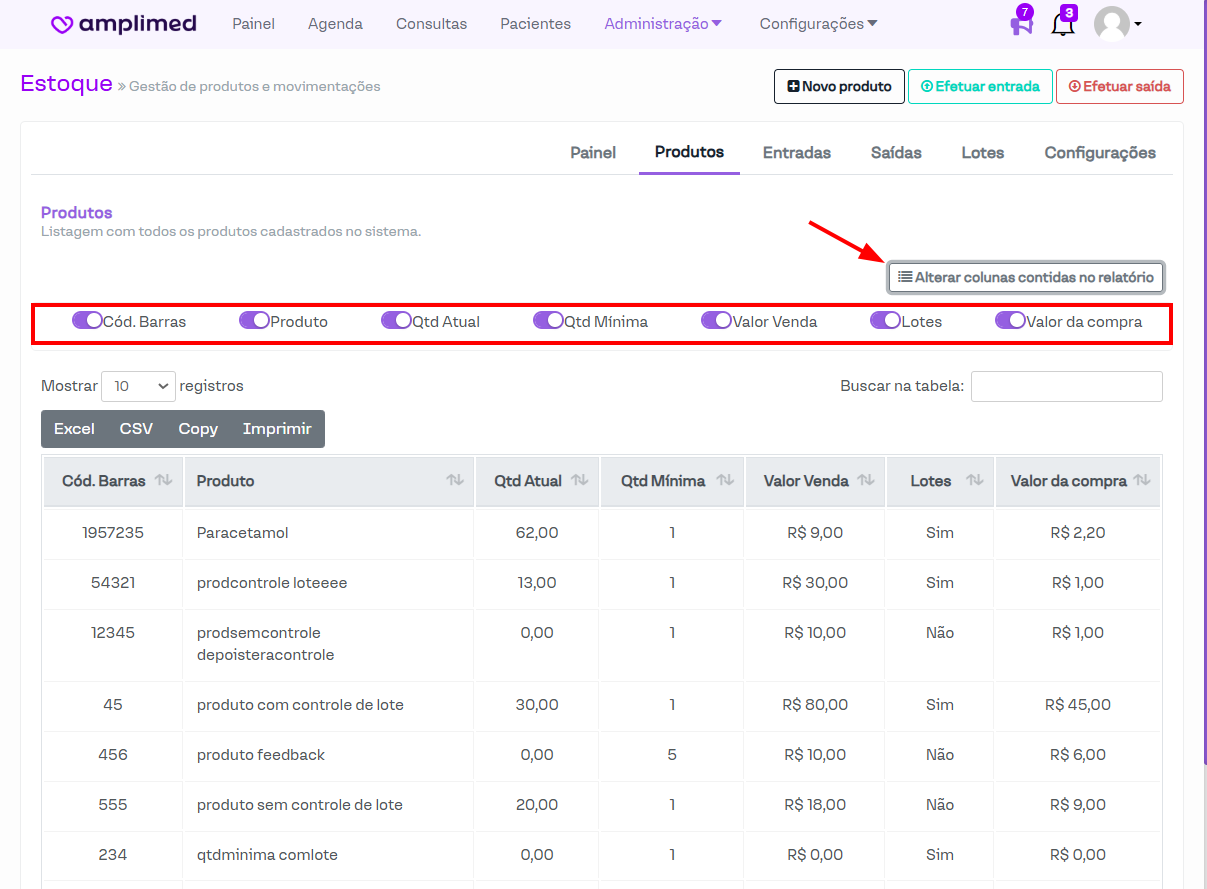
Task: Click the Amplimed heart logo
Action: 63,24
